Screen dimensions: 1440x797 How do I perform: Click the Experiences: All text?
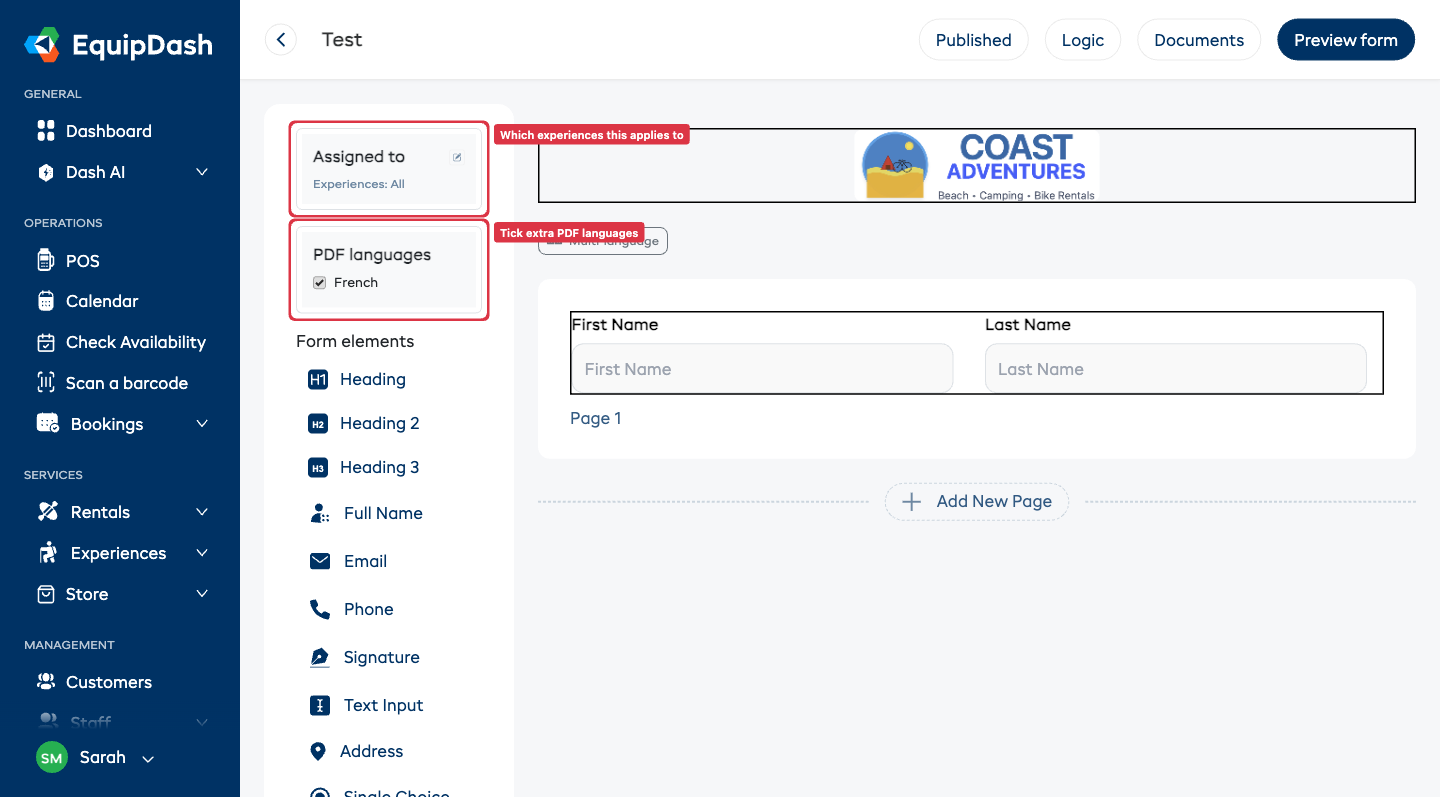[359, 184]
